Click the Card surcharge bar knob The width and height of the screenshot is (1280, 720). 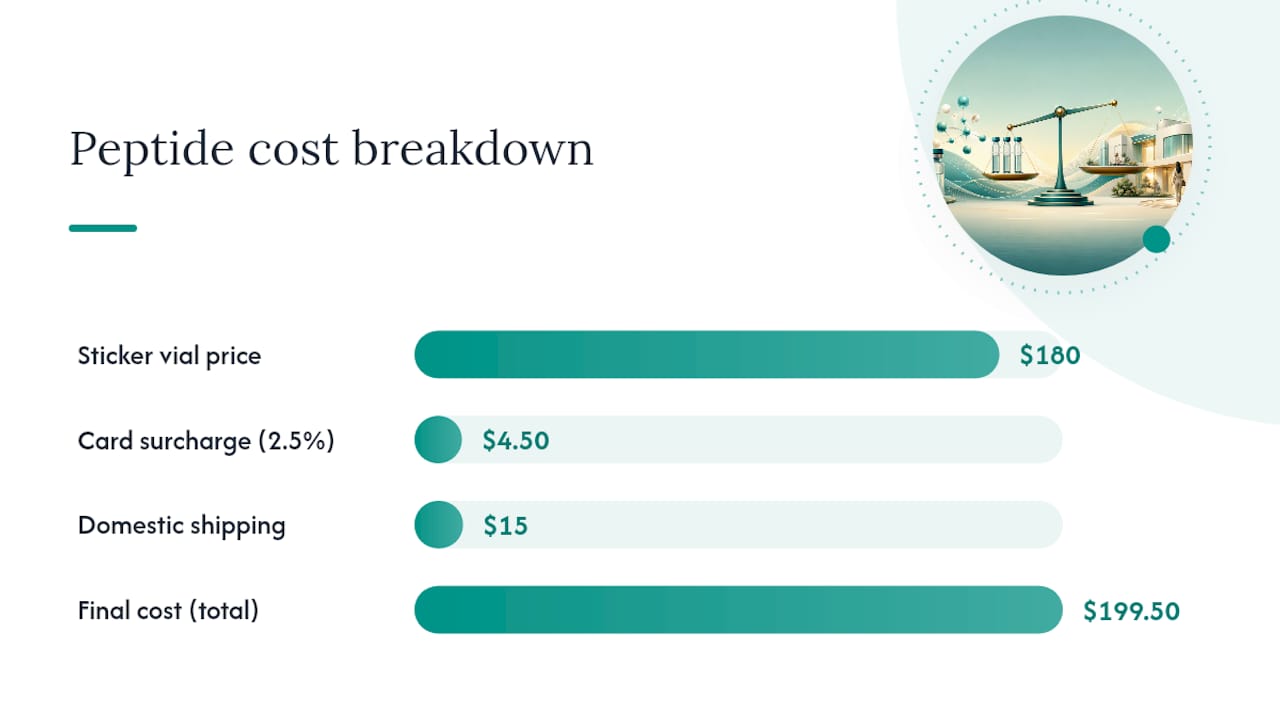(x=438, y=440)
